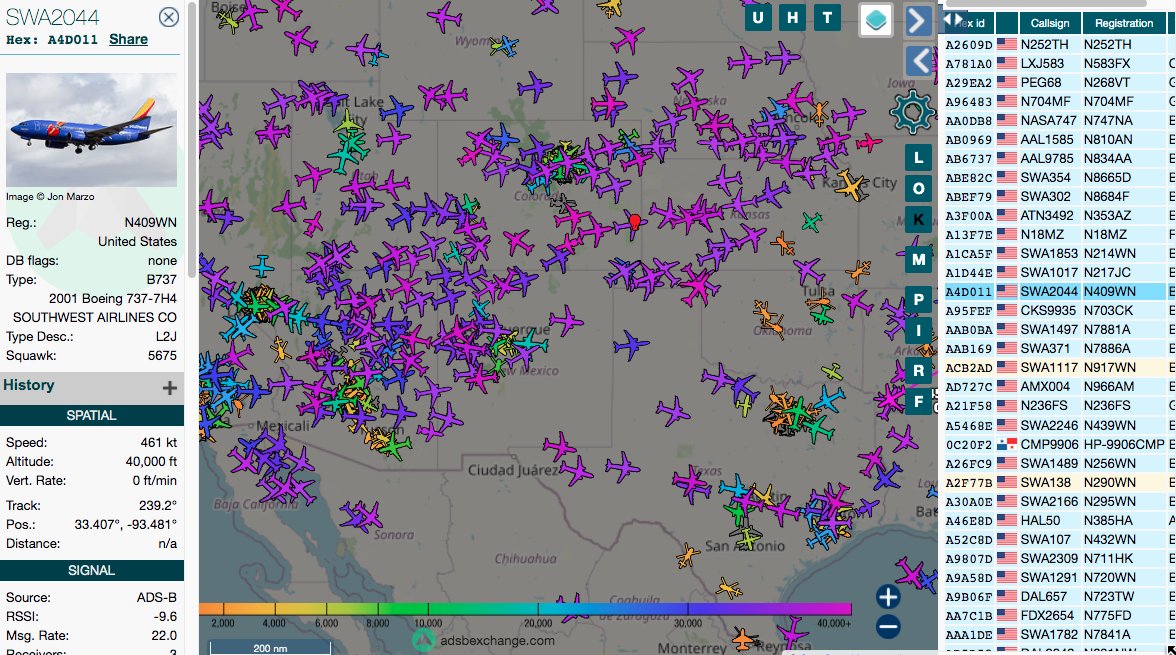Toggle the M map button

919,260
